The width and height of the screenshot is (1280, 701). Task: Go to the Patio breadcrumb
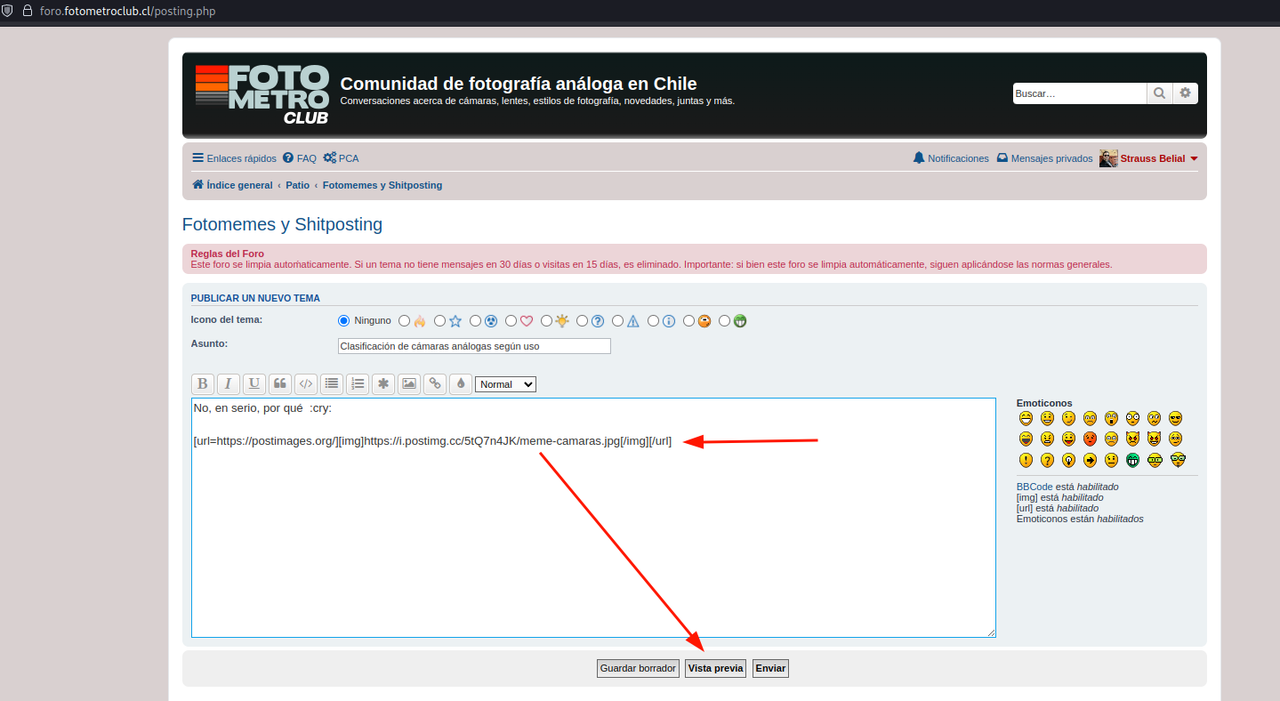click(297, 185)
